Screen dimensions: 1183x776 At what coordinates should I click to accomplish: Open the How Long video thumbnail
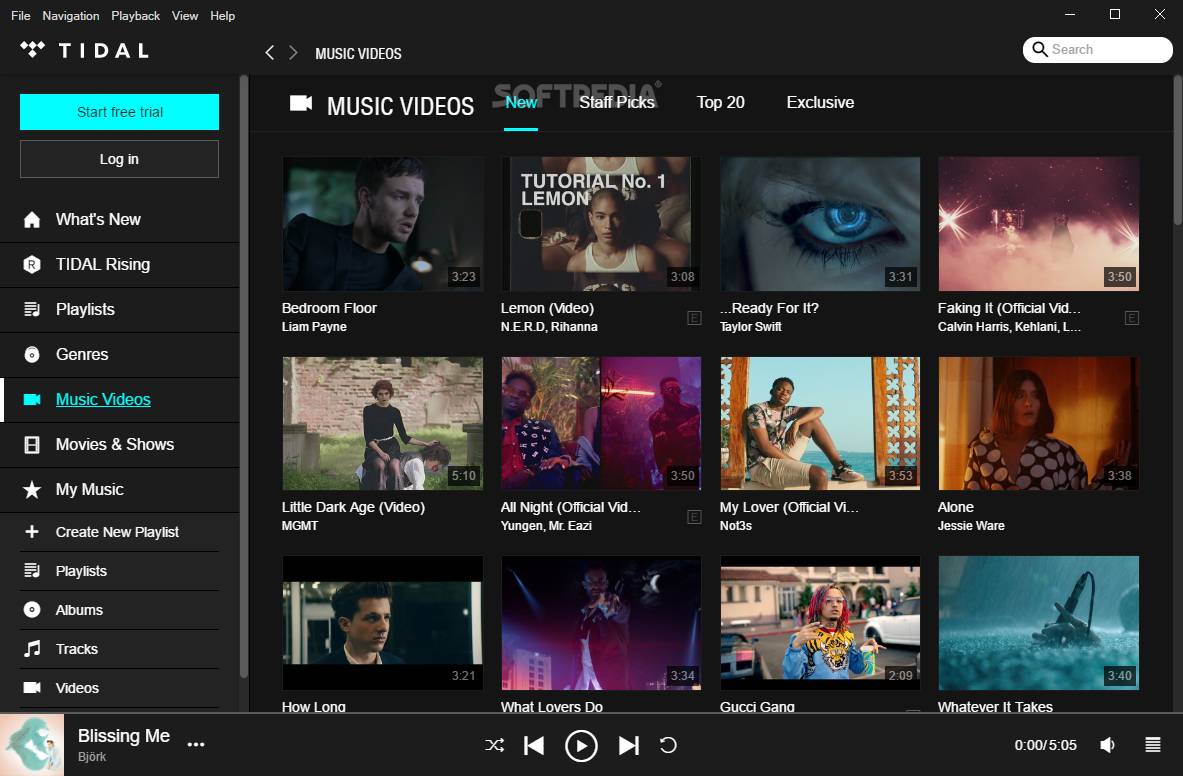tap(383, 623)
